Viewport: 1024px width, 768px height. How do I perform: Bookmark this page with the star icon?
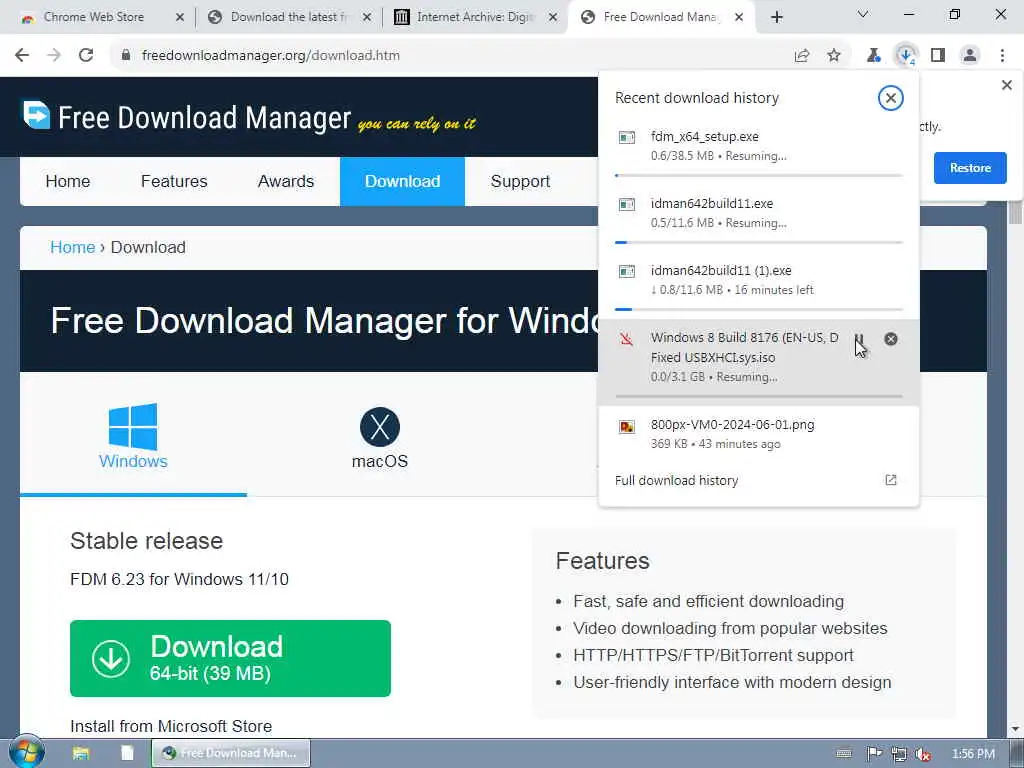(834, 56)
